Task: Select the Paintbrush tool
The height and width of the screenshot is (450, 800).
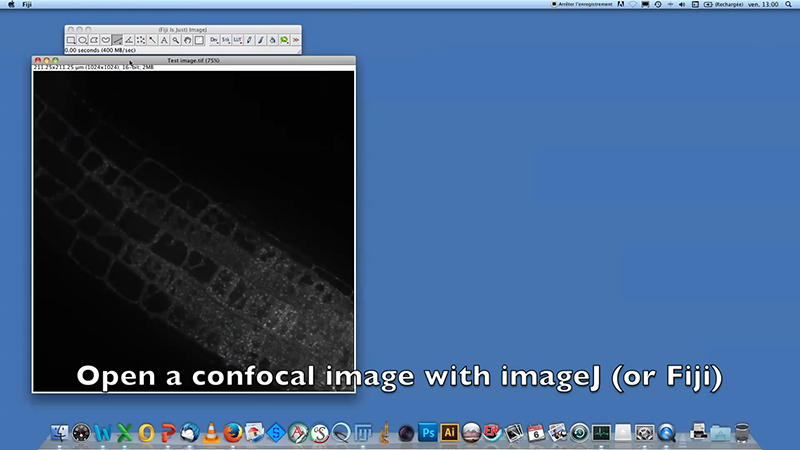Action: coord(261,40)
